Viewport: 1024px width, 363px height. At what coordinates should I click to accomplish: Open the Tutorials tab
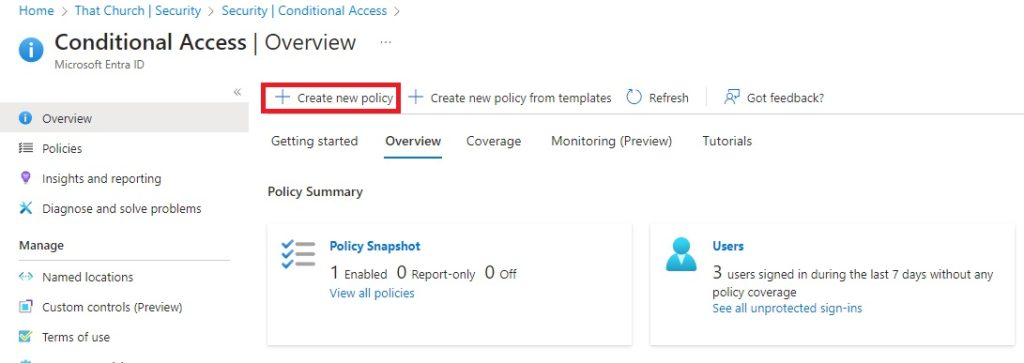pos(727,141)
